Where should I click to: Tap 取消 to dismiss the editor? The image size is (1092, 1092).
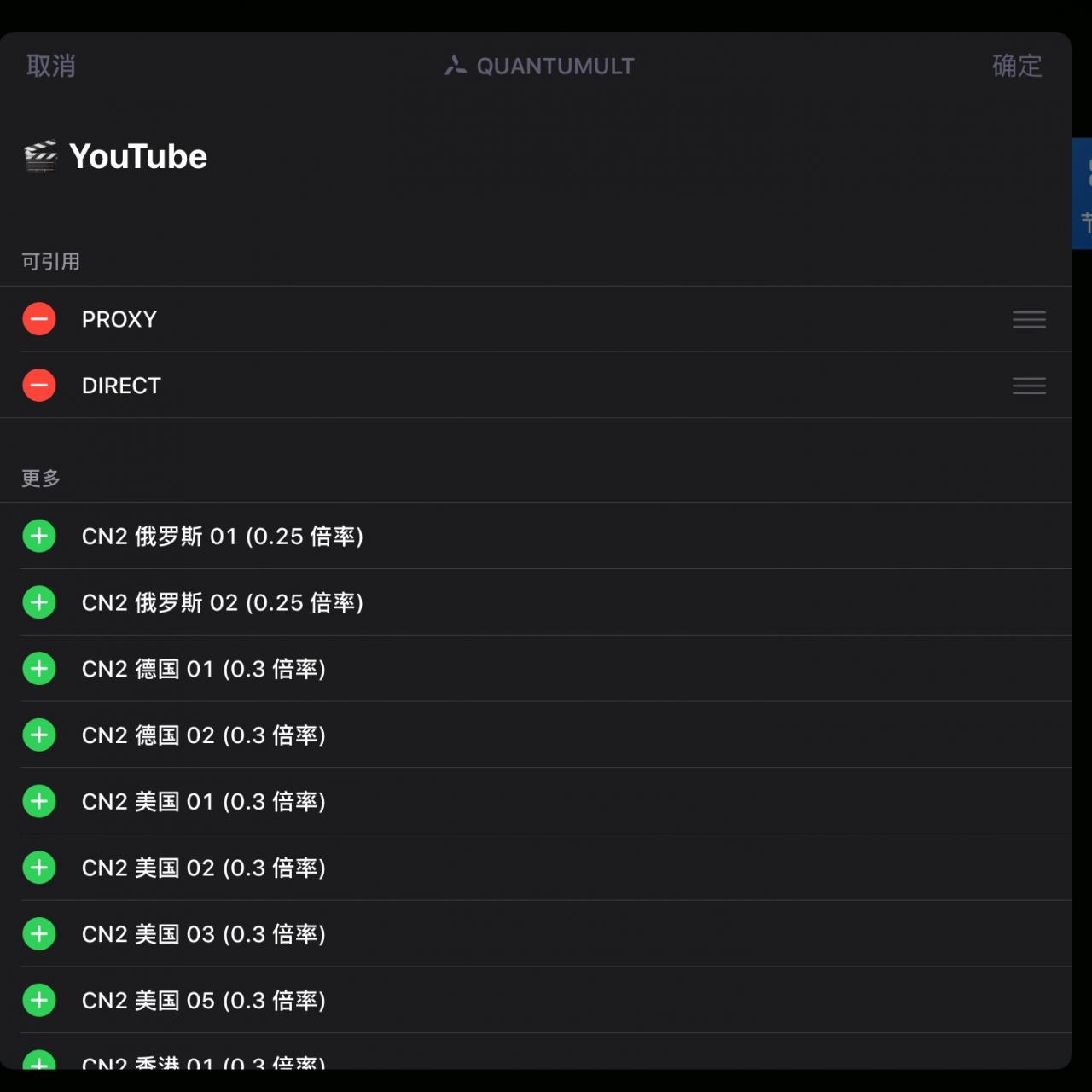[x=50, y=66]
